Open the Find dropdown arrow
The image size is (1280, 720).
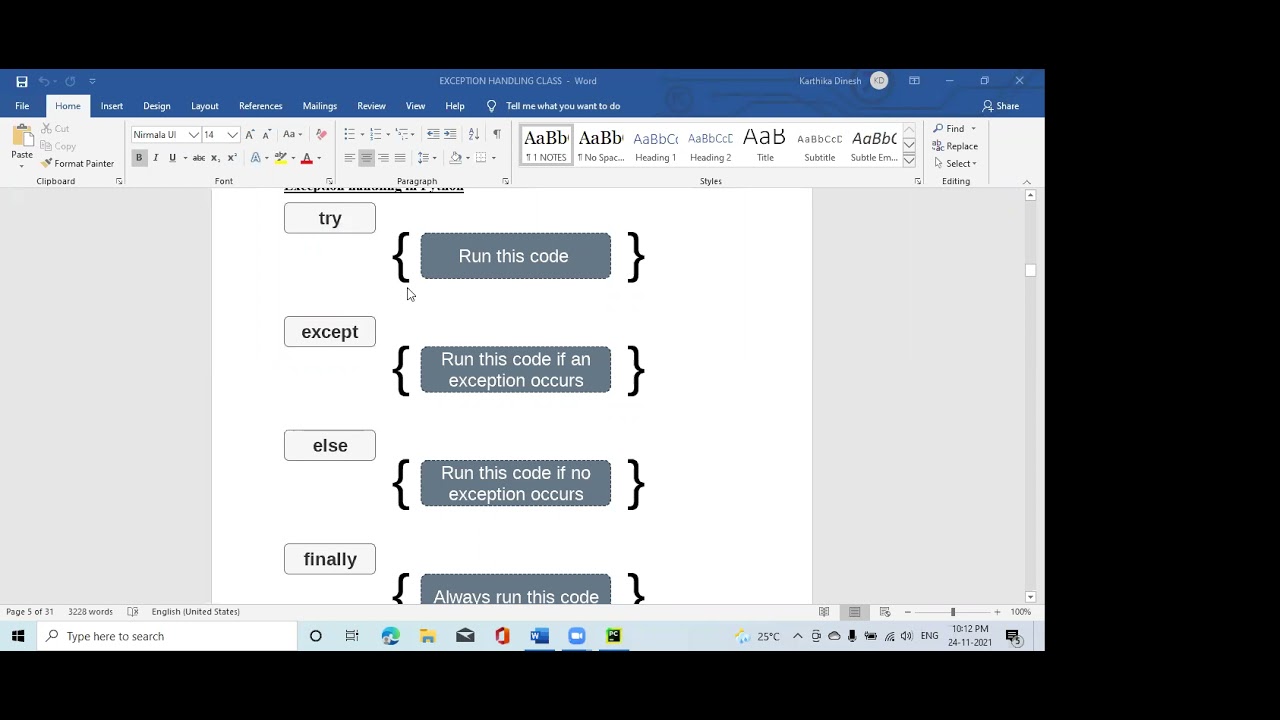click(973, 129)
